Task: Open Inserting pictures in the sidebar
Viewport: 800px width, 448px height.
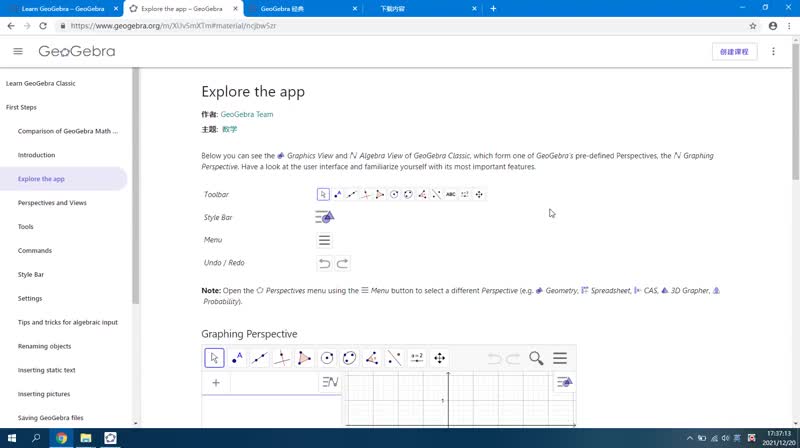Action: [x=44, y=394]
